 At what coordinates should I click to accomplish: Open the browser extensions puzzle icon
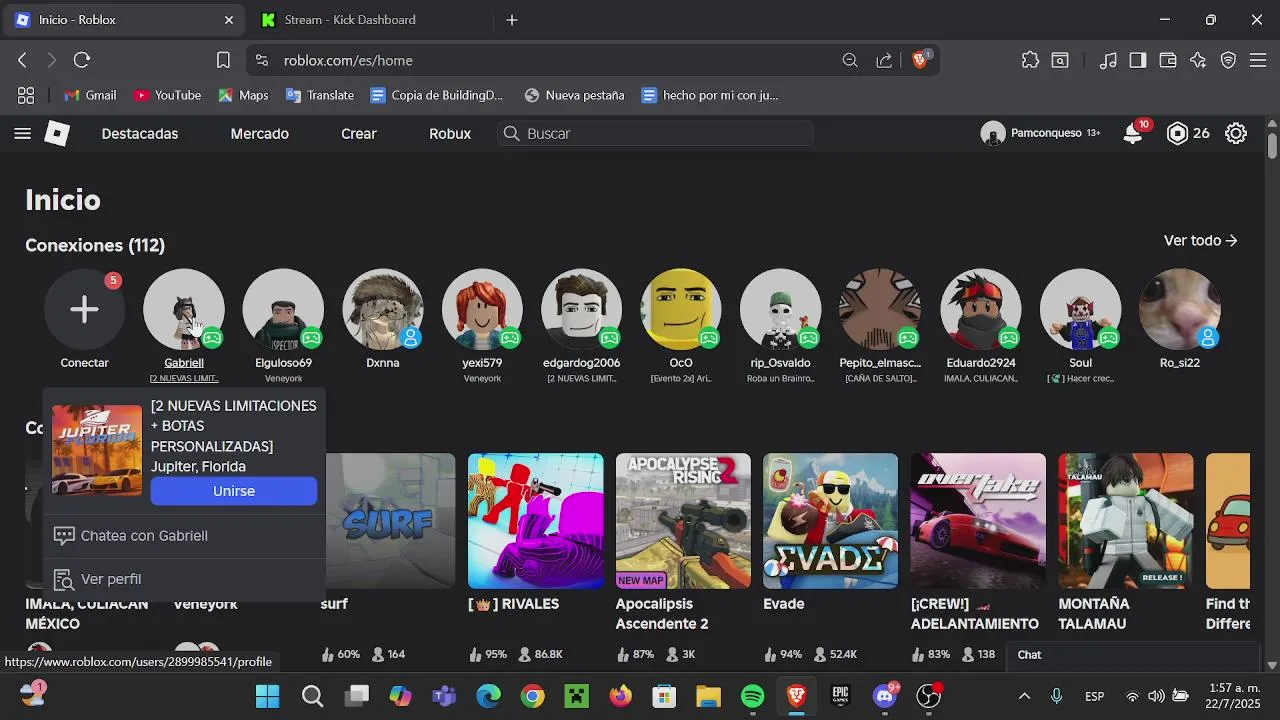point(1030,60)
